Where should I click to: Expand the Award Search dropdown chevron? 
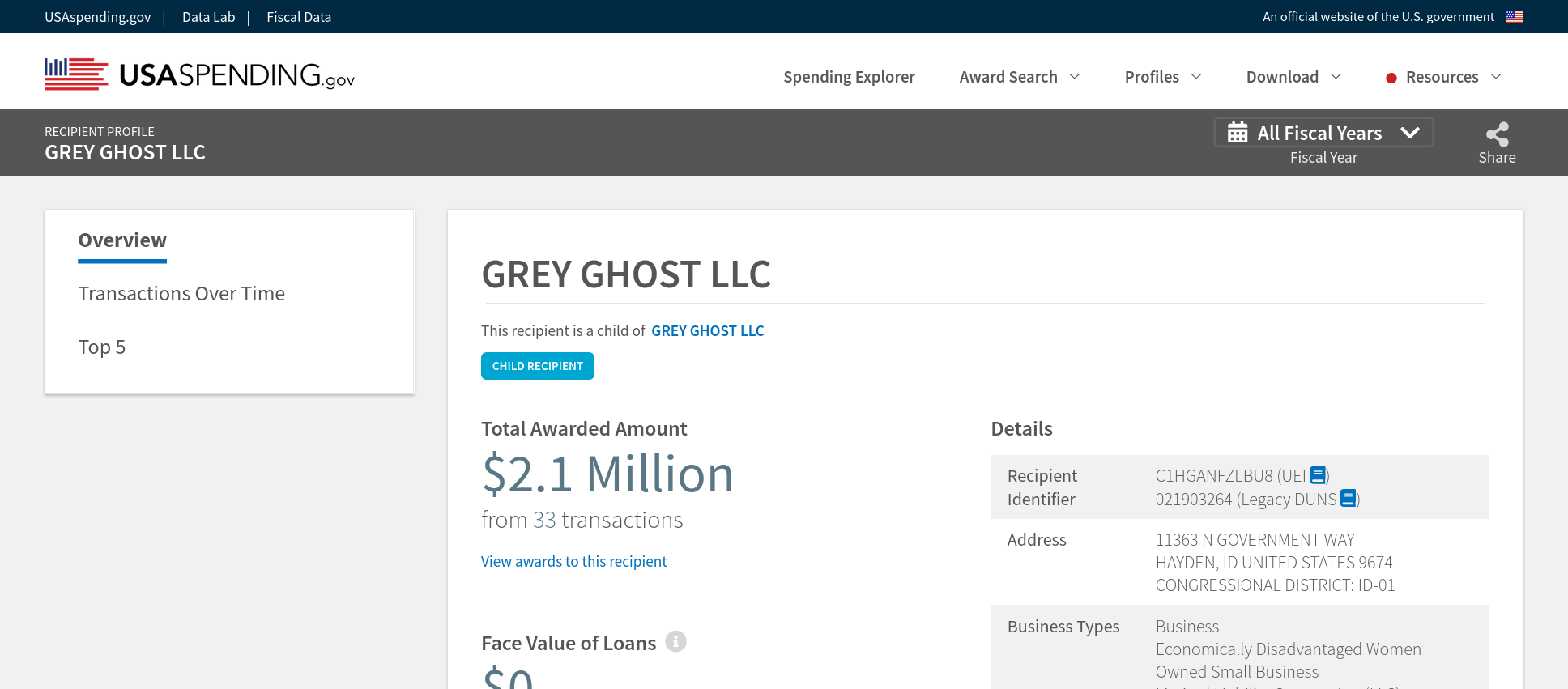[x=1075, y=76]
